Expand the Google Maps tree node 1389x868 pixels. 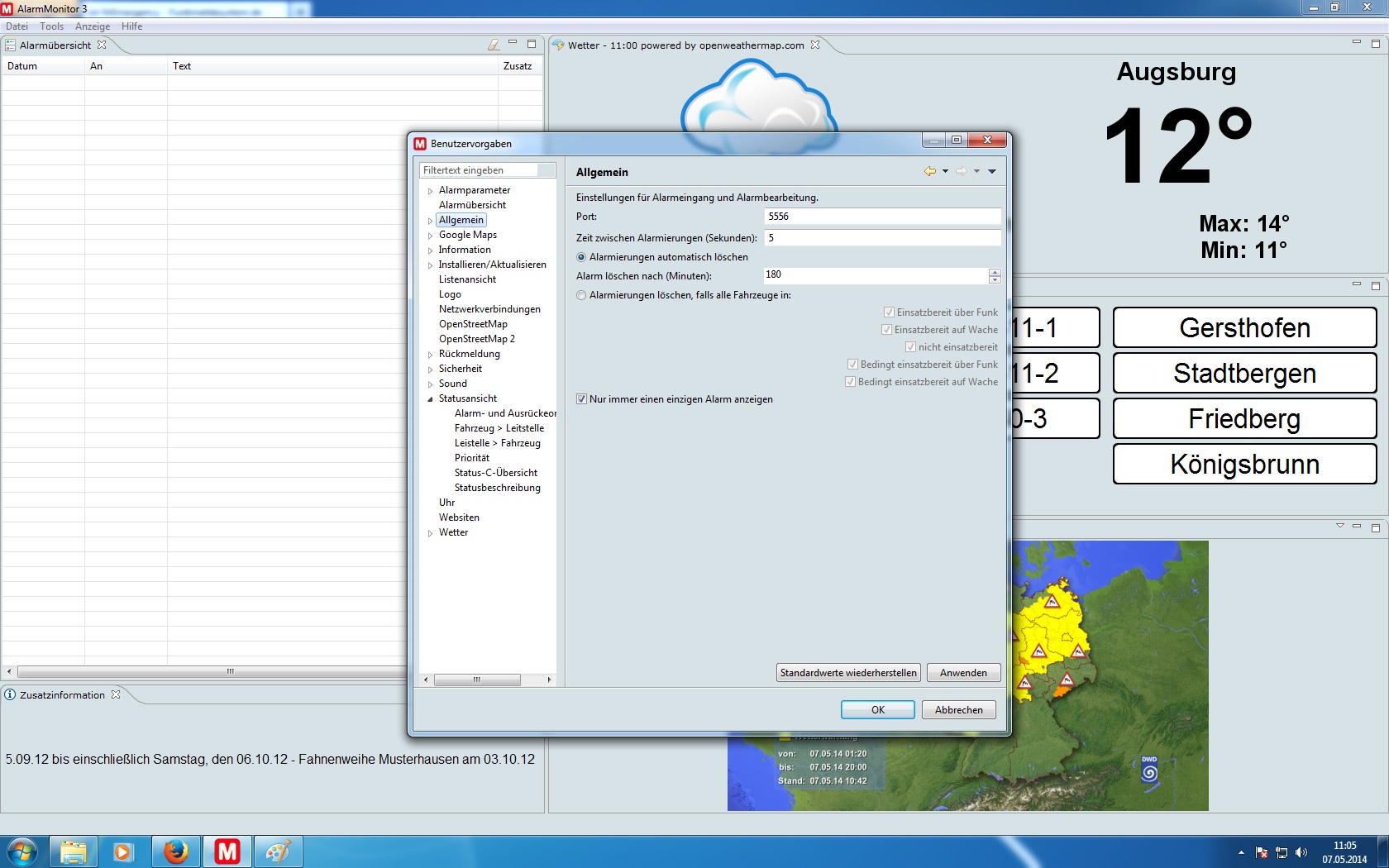(x=430, y=236)
